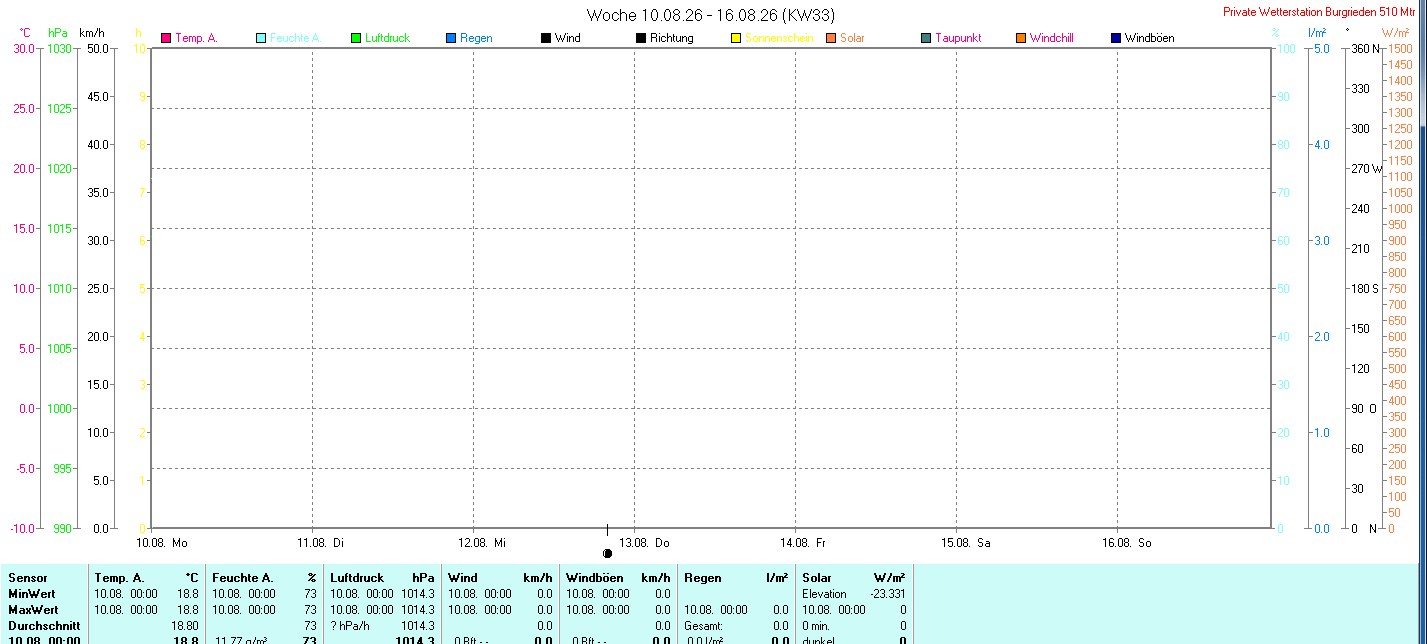Click the Durchschnitt row label
This screenshot has height=644, width=1427.
tap(44, 626)
